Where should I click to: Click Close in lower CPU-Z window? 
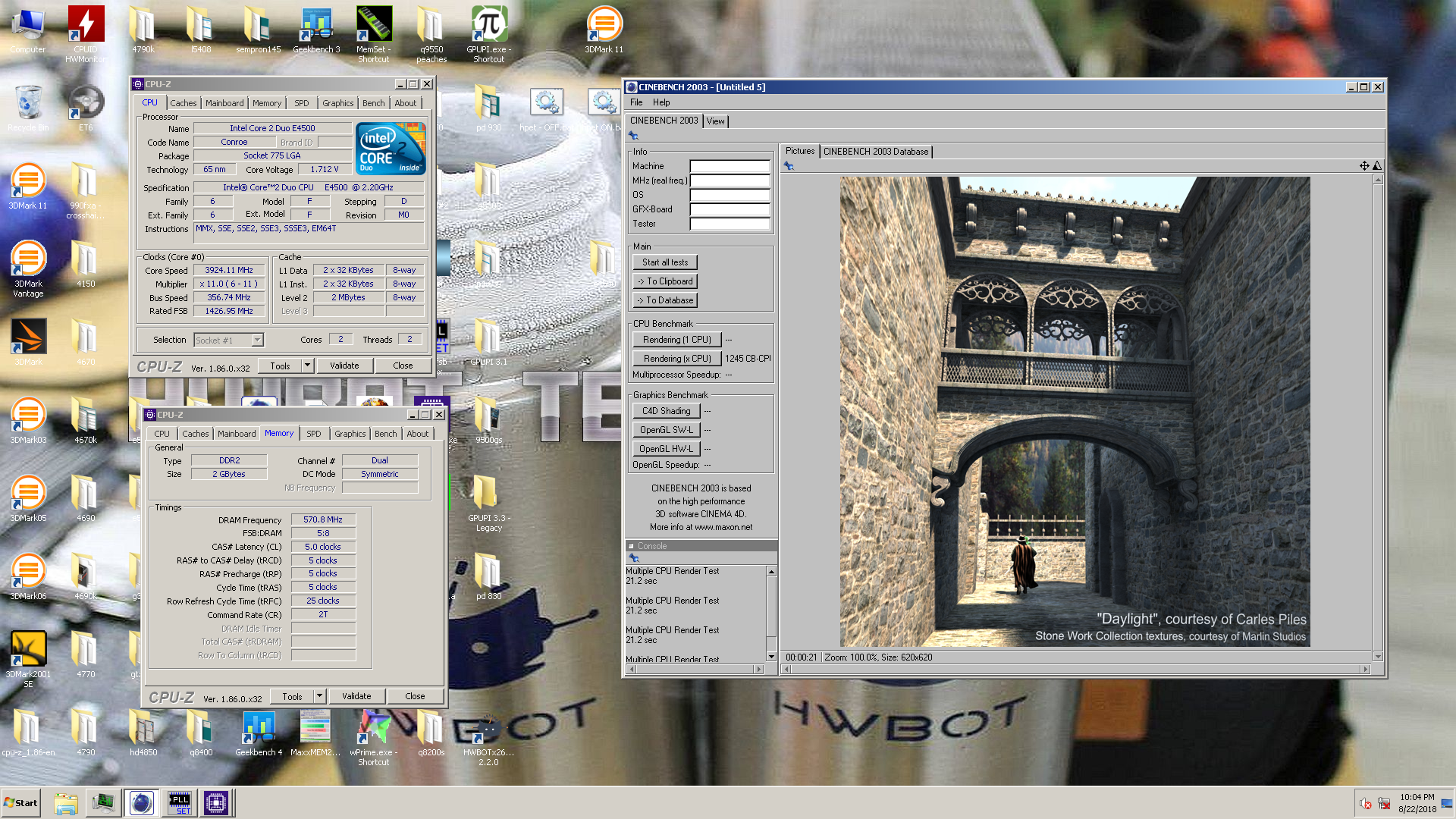415,696
